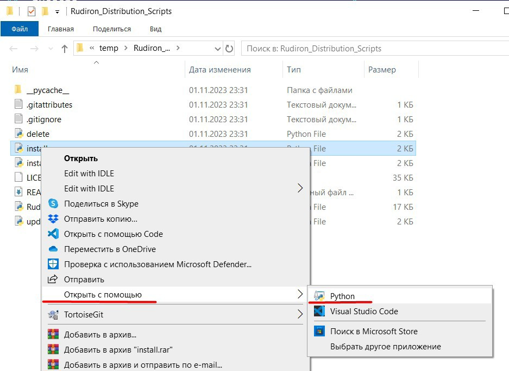Select the .gitignore file icon
The image size is (509, 371).
pos(19,119)
